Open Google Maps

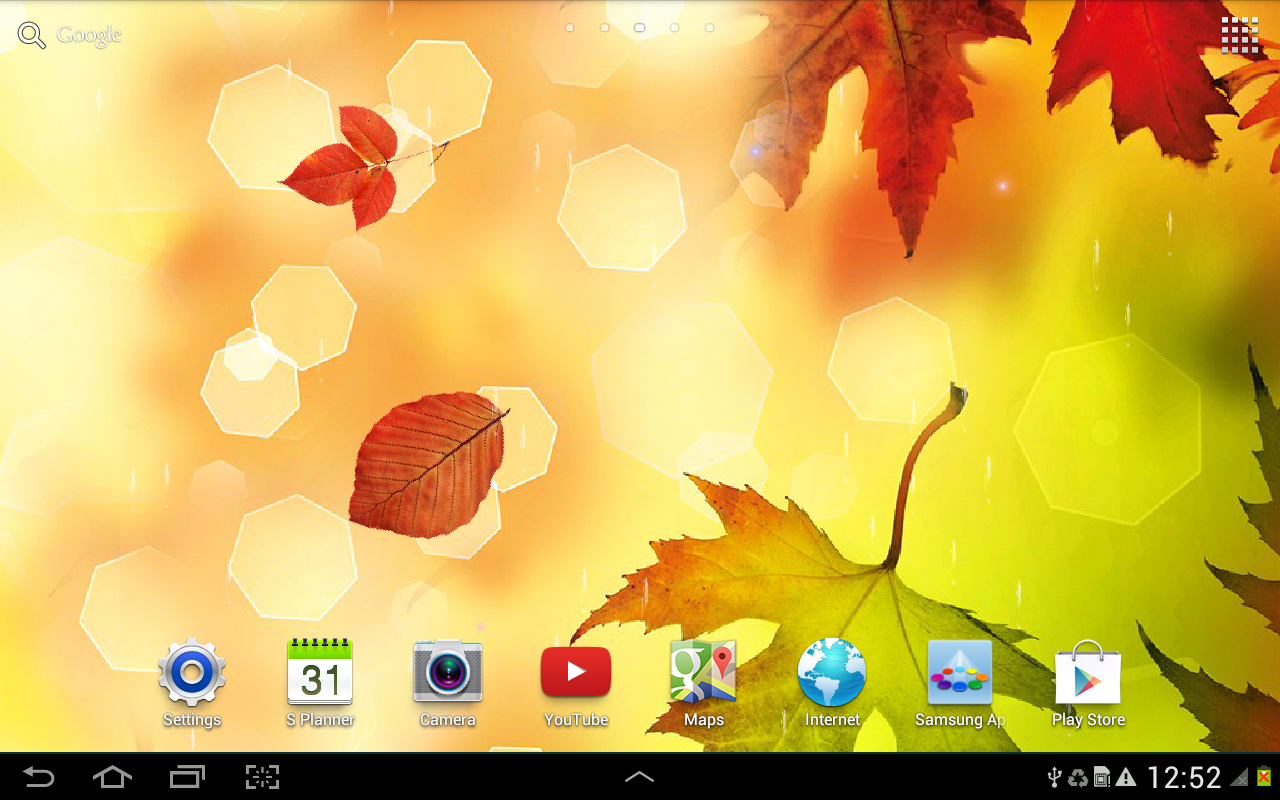704,683
